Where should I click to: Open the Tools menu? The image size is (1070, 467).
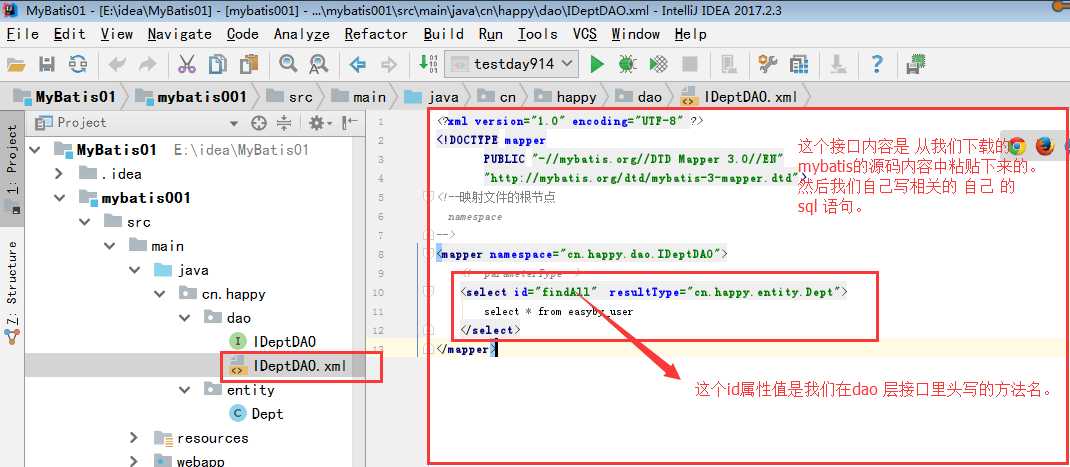tap(537, 34)
